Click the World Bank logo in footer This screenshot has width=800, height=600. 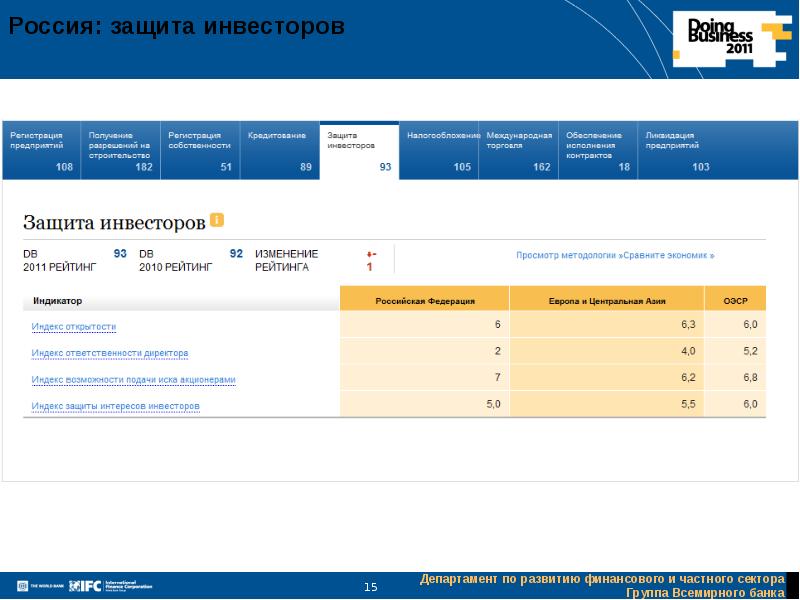[x=37, y=586]
